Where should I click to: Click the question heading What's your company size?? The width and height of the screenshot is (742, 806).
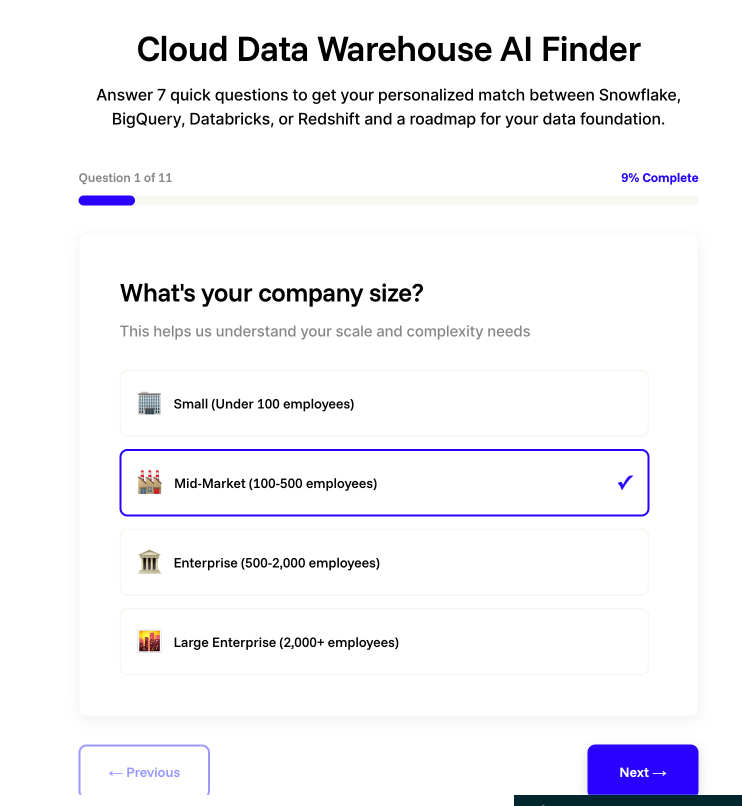[271, 294]
